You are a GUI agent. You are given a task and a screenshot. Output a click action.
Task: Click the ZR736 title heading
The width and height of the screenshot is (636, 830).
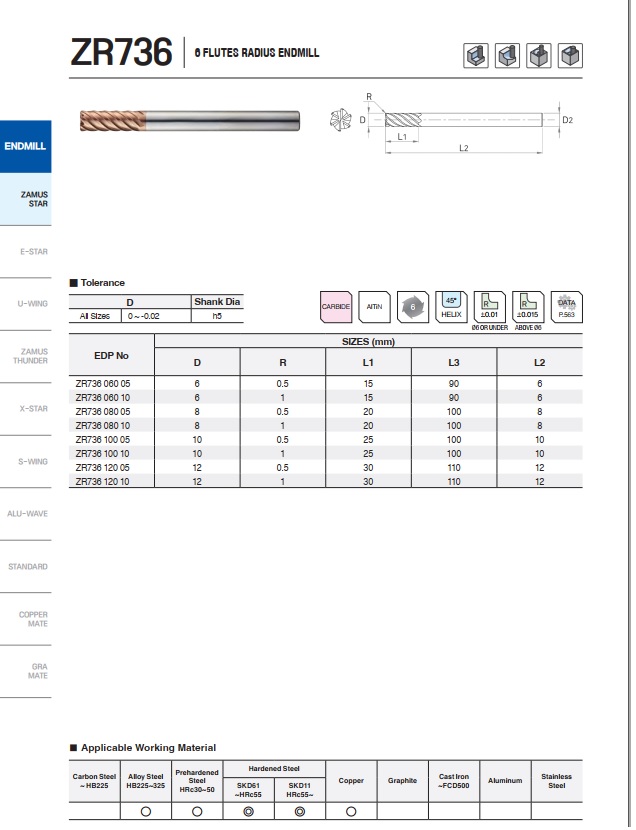point(121,52)
